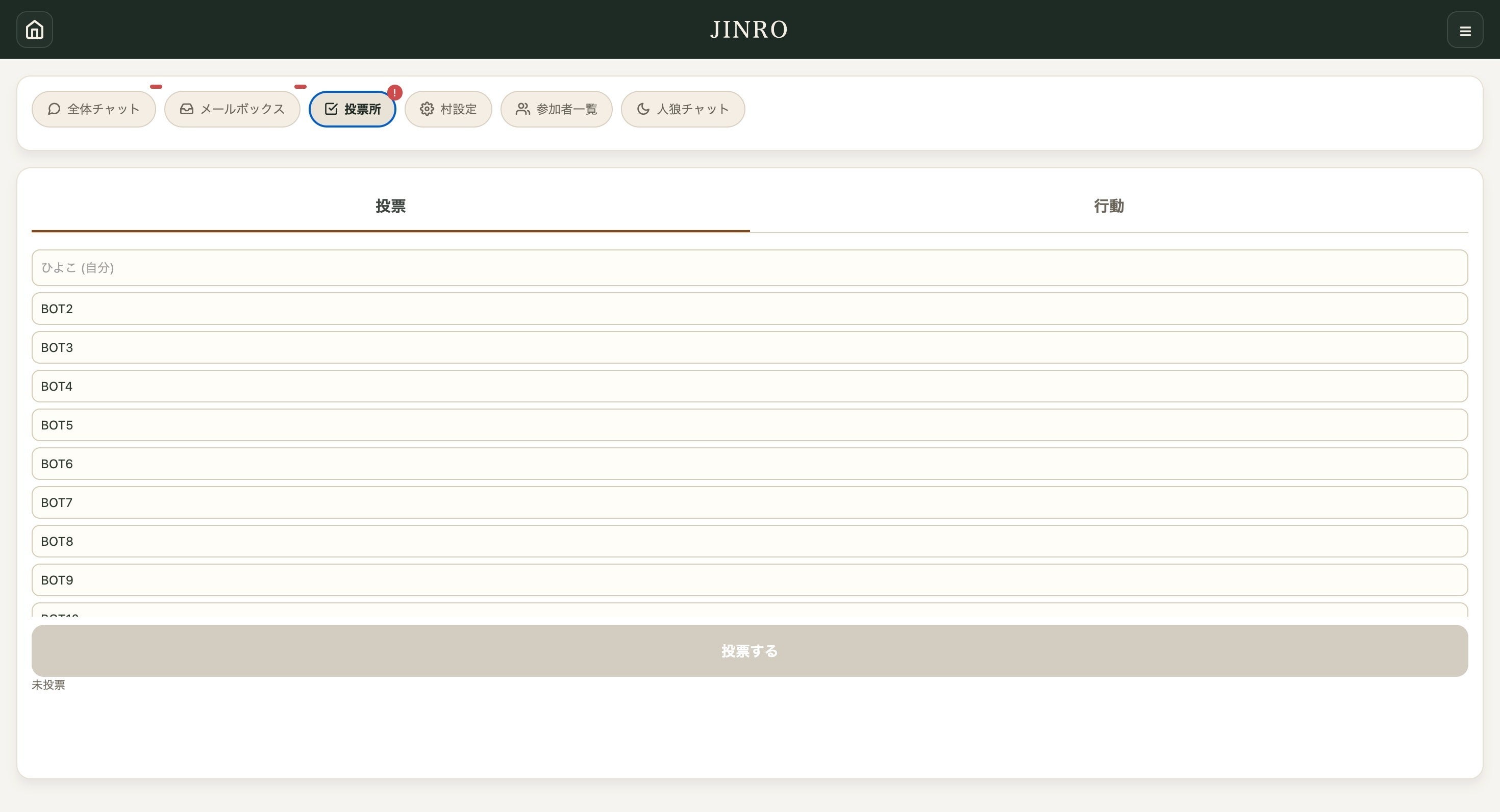
Task: Click the inbox icon on メールボックス
Action: pos(186,109)
